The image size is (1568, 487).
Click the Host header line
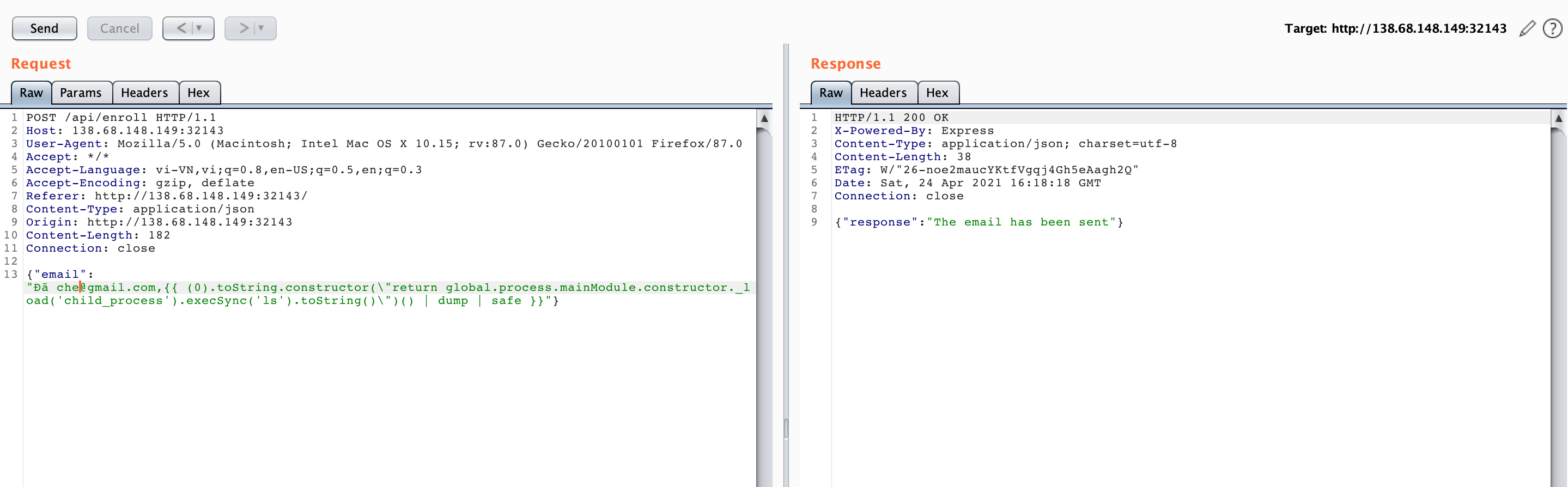point(125,131)
